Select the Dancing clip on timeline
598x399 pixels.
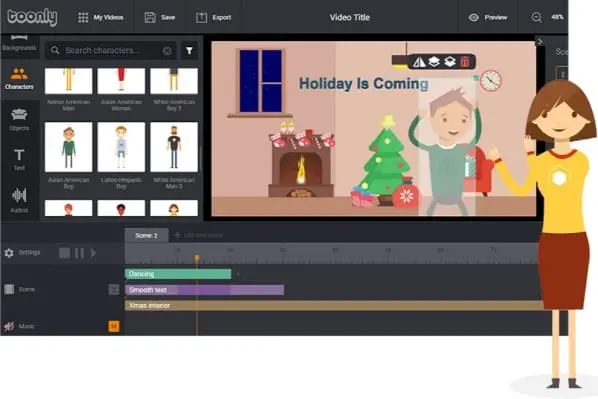pos(178,274)
